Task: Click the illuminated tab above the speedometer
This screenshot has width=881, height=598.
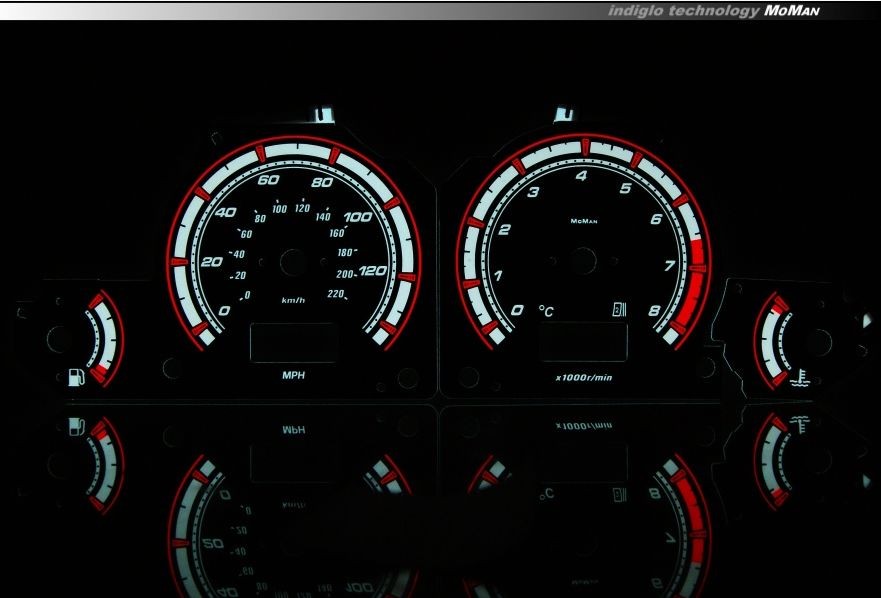Action: coord(323,114)
